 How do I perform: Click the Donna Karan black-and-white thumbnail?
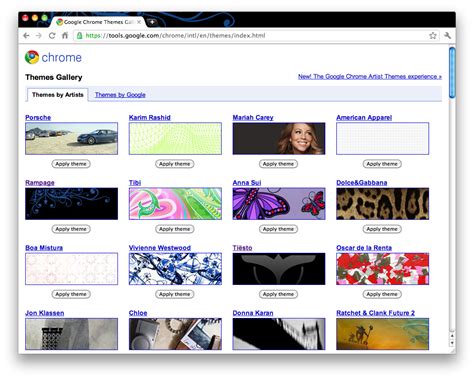click(279, 334)
